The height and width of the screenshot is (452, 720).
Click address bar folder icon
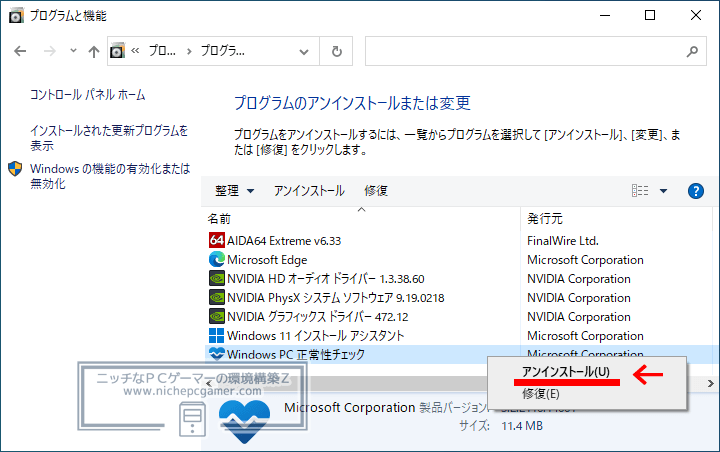click(x=118, y=51)
